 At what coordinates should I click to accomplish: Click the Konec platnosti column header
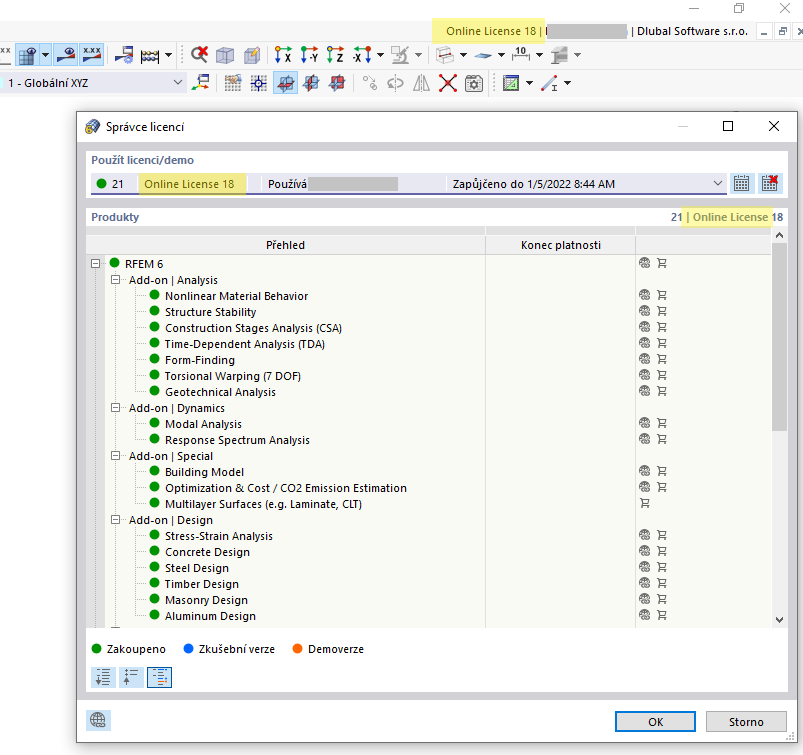(560, 244)
